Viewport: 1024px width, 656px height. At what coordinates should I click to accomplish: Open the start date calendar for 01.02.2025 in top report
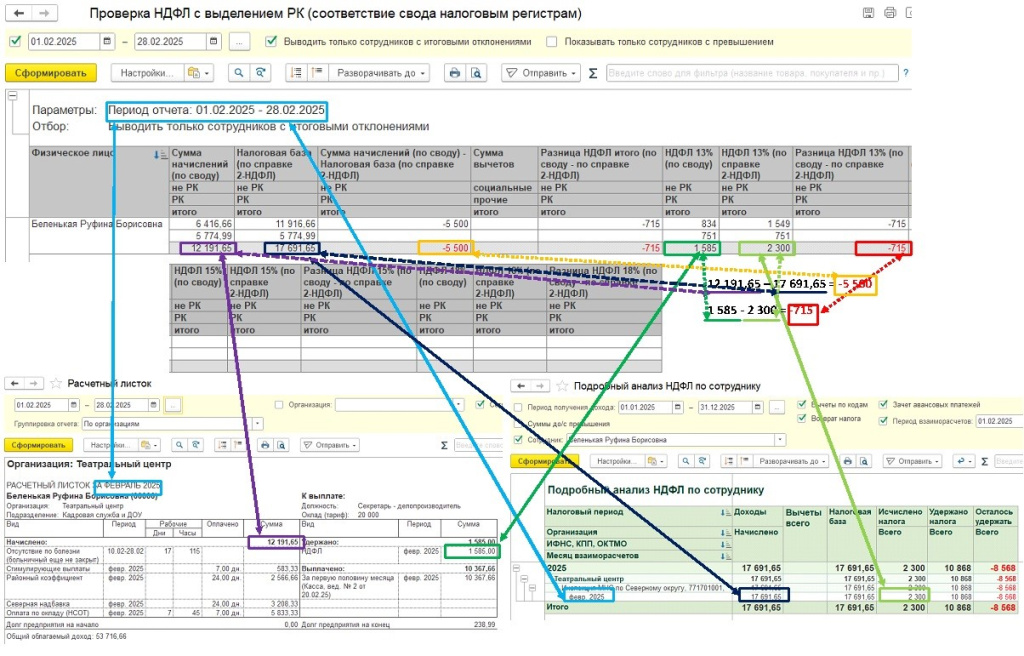coord(107,42)
